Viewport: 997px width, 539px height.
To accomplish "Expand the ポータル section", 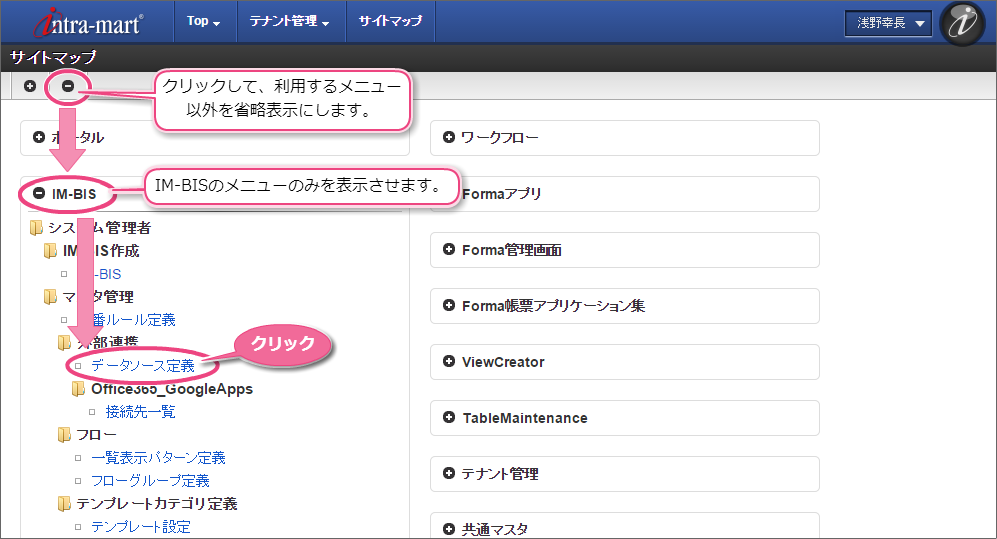I will click(39, 137).
